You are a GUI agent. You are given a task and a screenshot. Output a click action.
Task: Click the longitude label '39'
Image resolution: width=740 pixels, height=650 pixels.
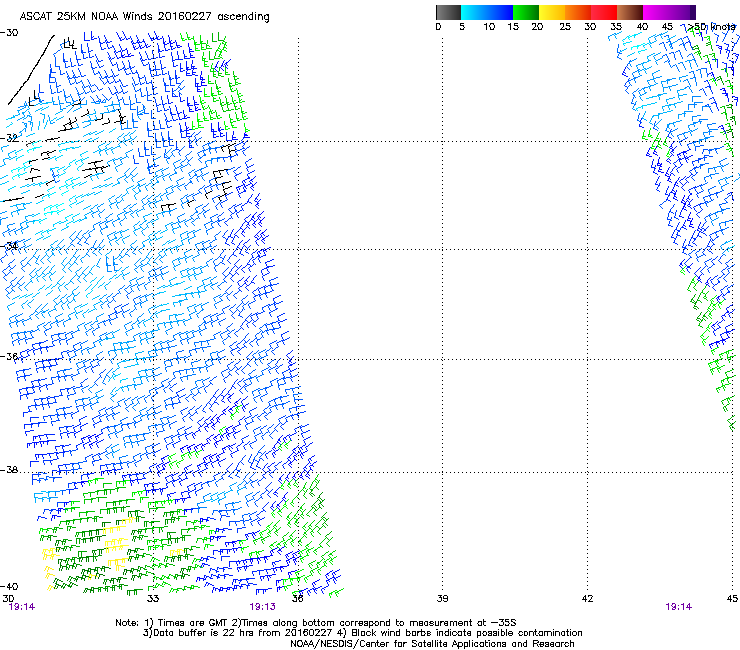(x=442, y=599)
